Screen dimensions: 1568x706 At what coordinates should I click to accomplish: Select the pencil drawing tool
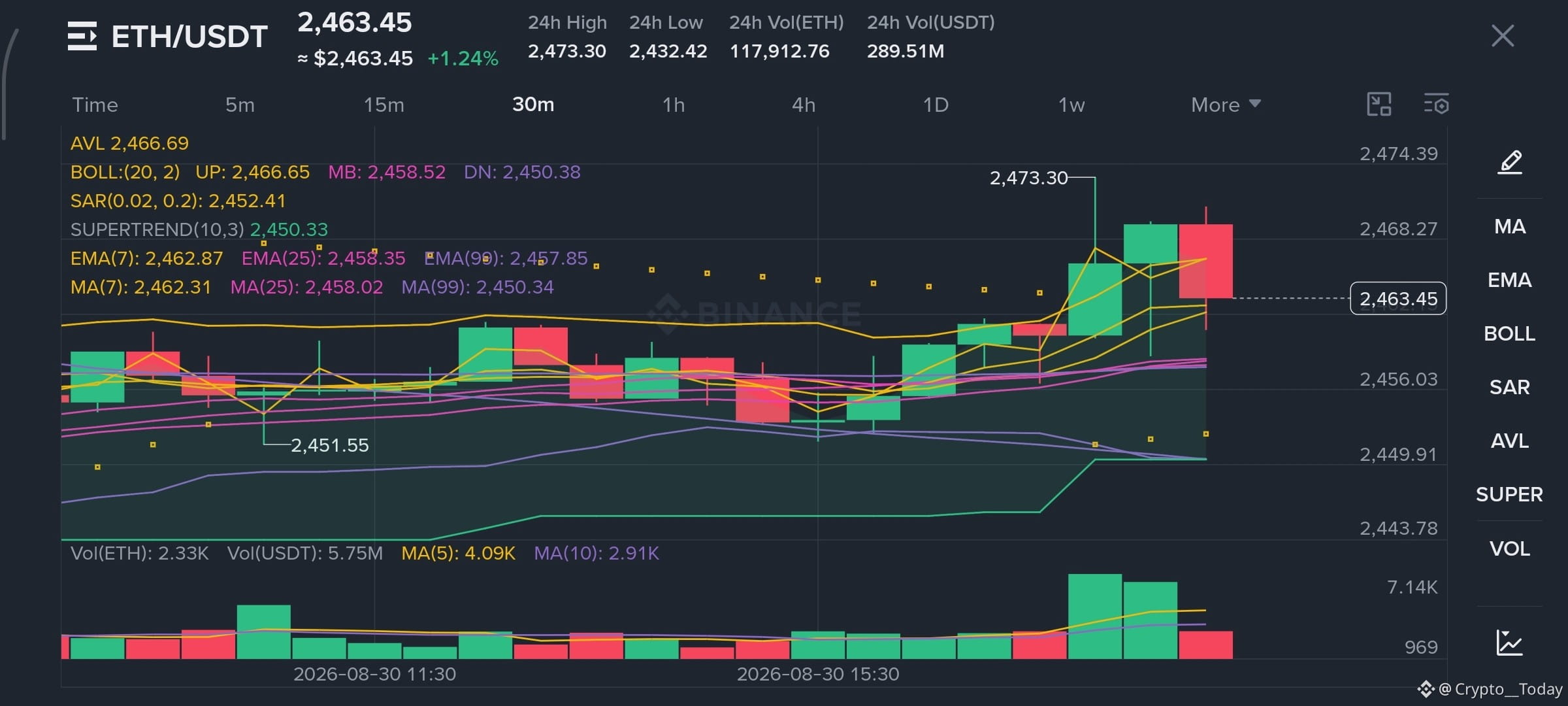[1510, 162]
